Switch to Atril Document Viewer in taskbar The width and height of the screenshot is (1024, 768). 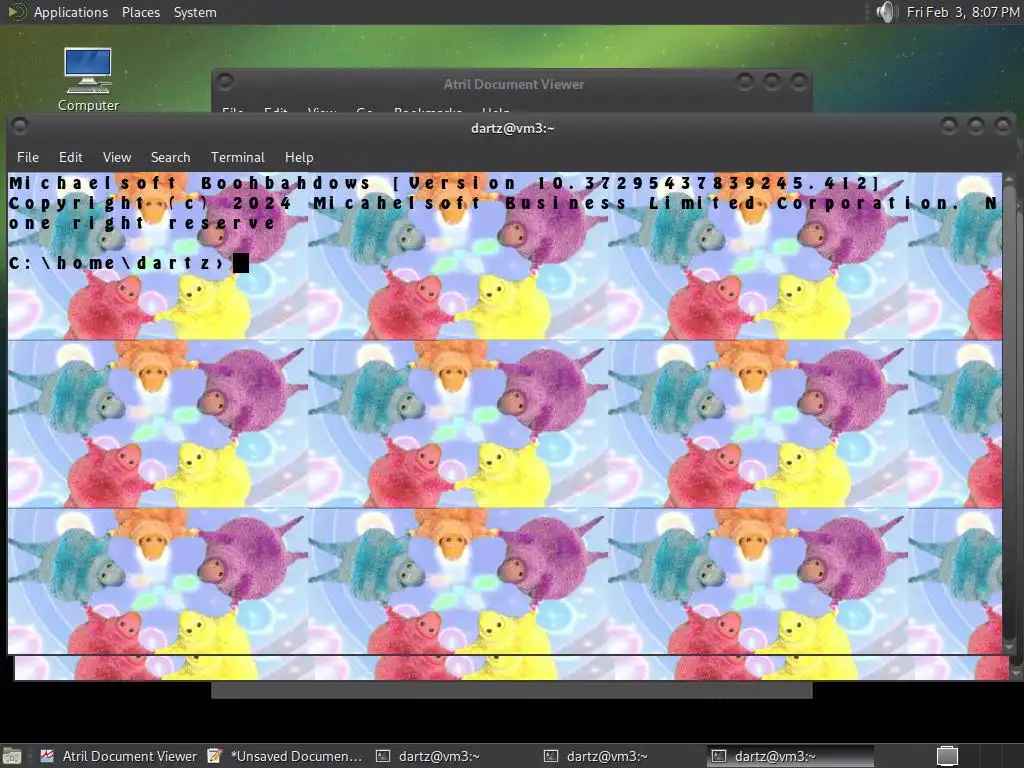pyautogui.click(x=119, y=756)
